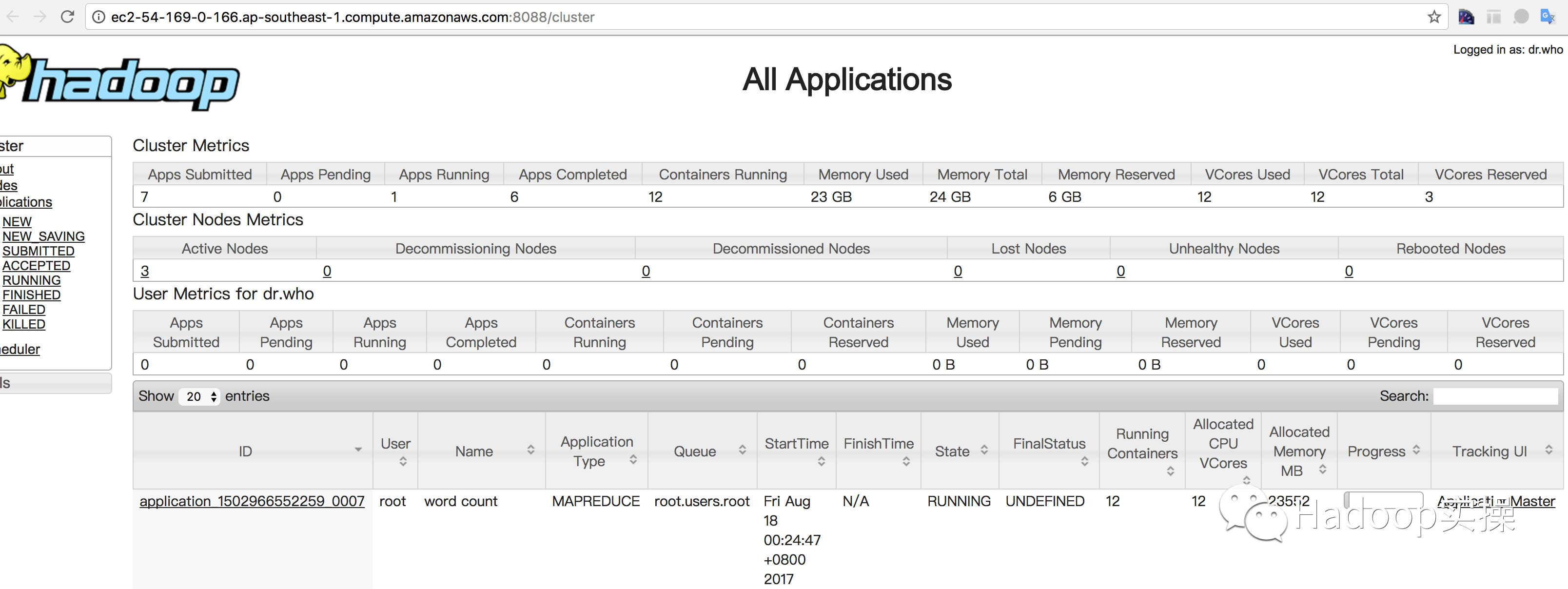The height and width of the screenshot is (589, 1568).
Task: Open the Nodes link in sidebar
Action: [8, 186]
